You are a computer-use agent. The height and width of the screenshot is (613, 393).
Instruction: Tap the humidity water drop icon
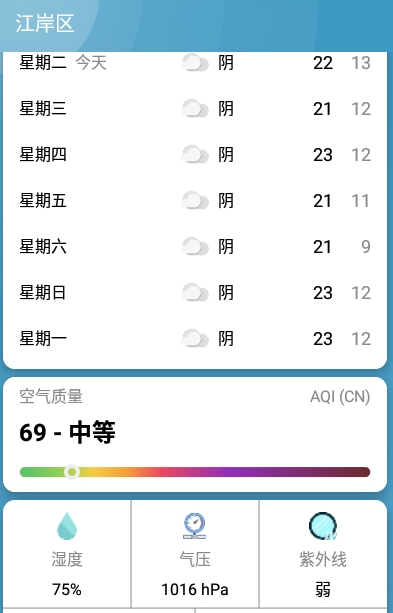coord(67,526)
